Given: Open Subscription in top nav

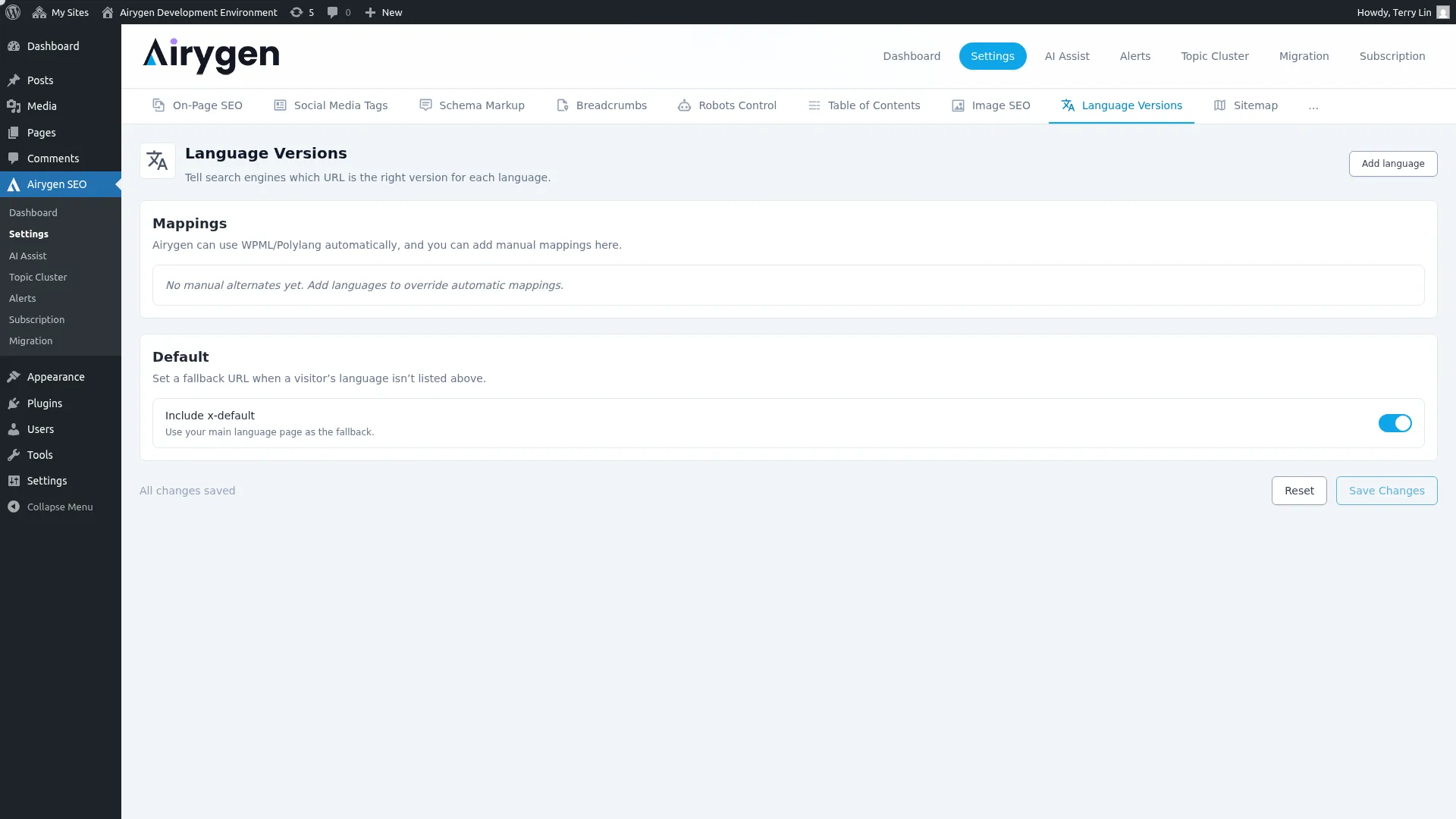Looking at the screenshot, I should pos(1392,56).
